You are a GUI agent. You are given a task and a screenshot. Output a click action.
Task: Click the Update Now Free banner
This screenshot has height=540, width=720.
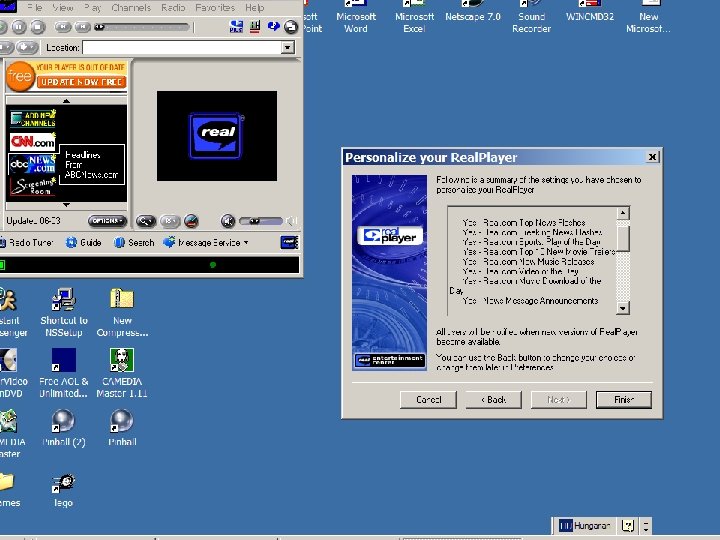coord(82,82)
